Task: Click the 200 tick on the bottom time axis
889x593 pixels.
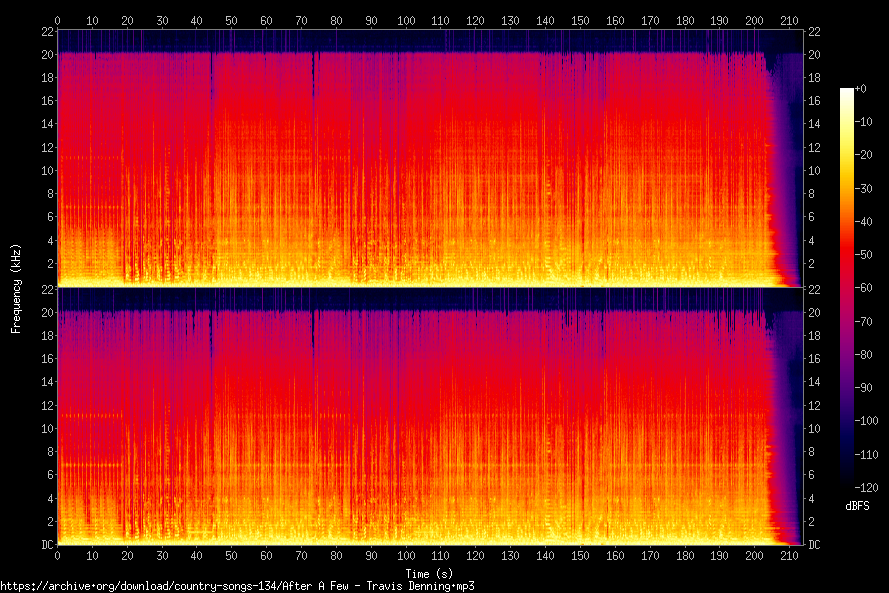Action: tap(753, 557)
